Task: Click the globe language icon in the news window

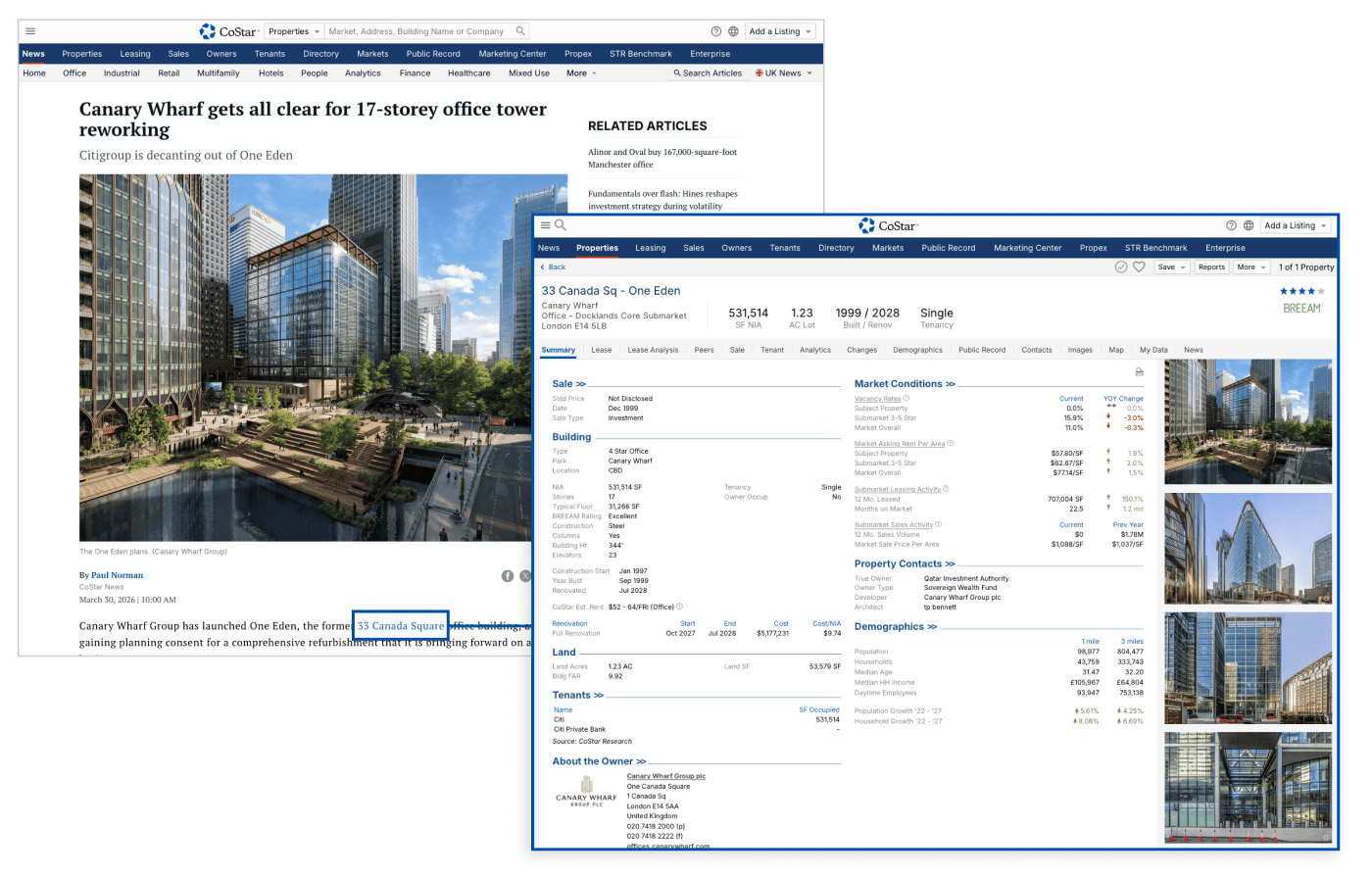Action: (733, 31)
